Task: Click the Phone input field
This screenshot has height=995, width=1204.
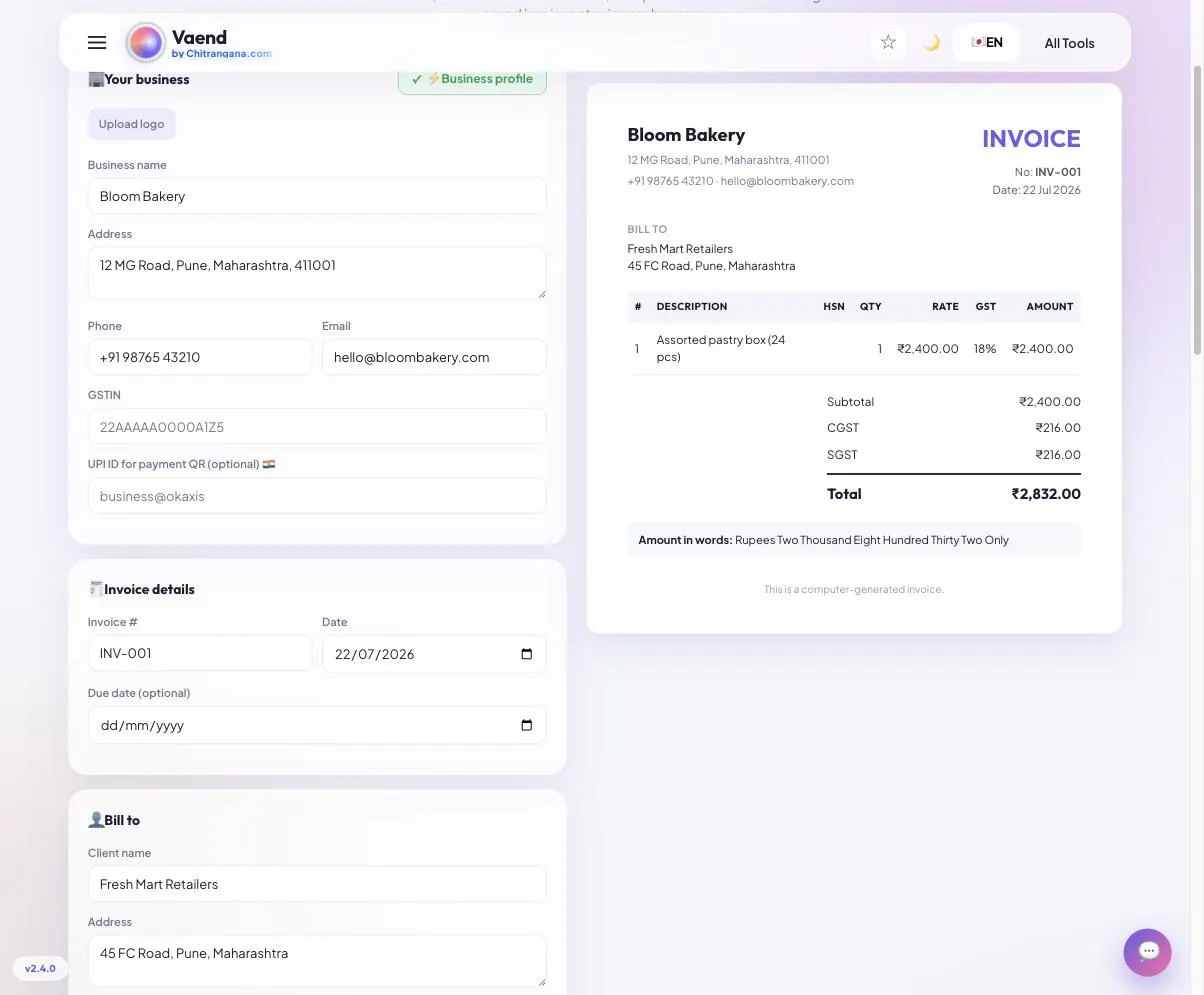Action: click(x=200, y=357)
